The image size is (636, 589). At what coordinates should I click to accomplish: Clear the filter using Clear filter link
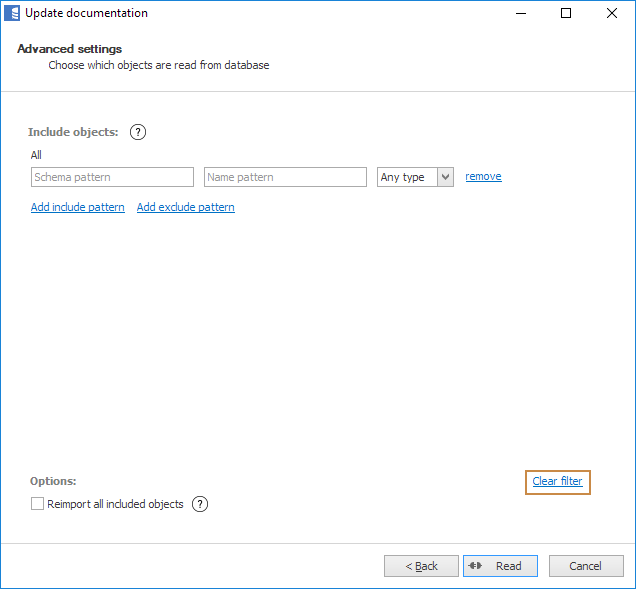tap(557, 481)
